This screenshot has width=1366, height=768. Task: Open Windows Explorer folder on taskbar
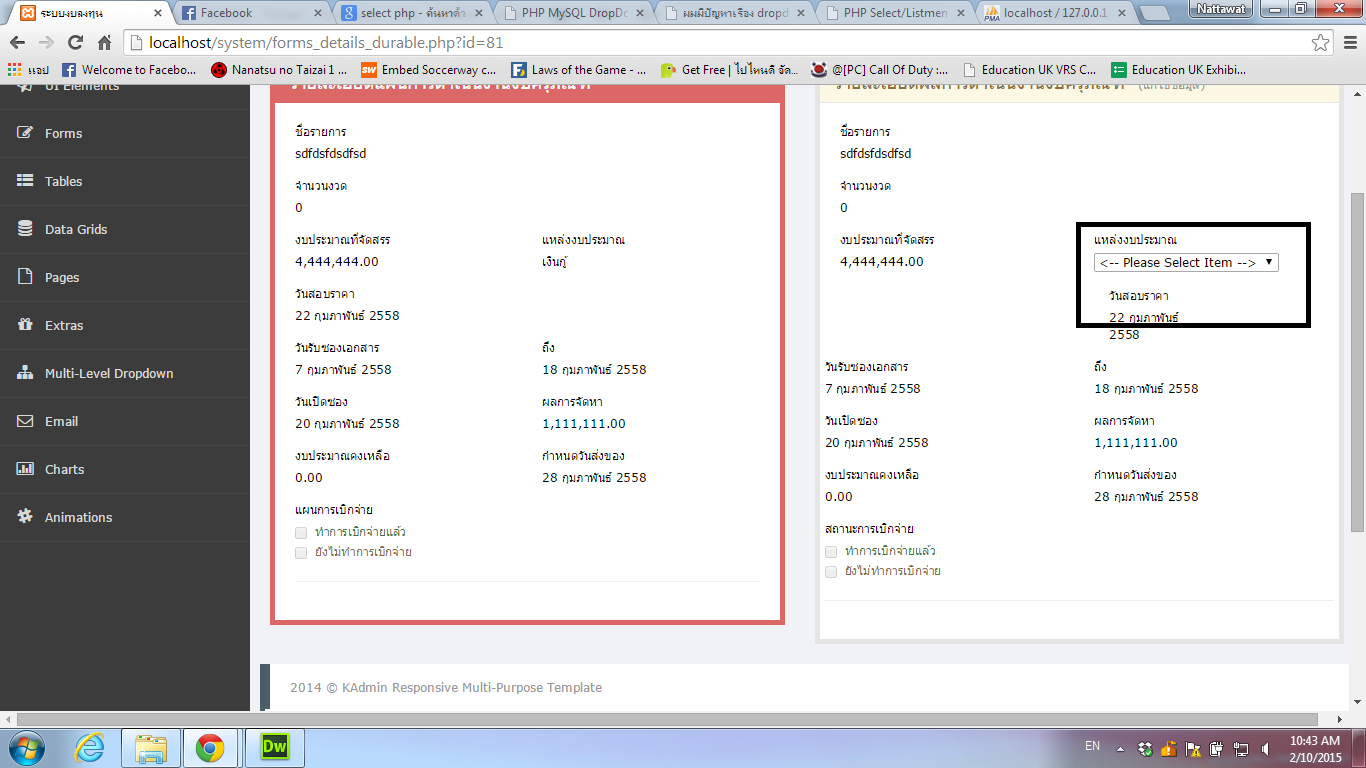point(151,748)
